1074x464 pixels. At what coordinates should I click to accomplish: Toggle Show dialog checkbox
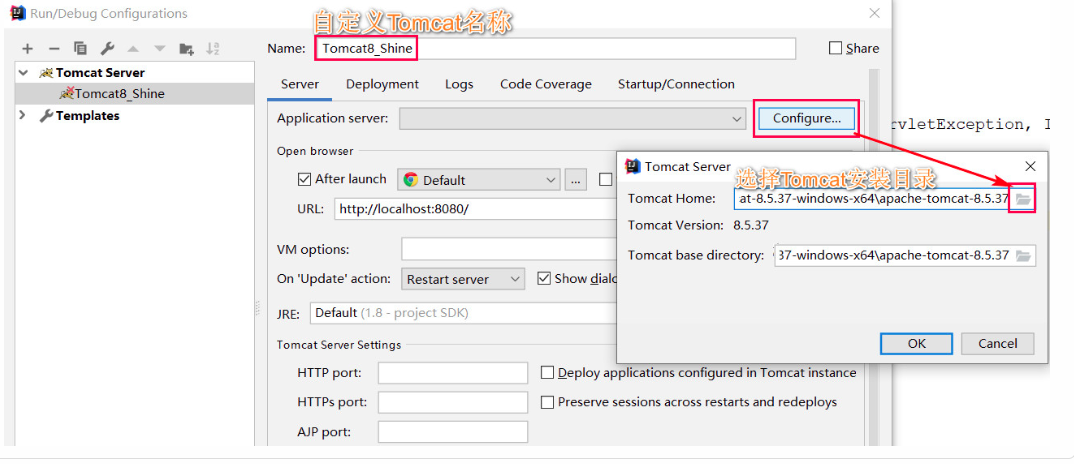coord(545,278)
